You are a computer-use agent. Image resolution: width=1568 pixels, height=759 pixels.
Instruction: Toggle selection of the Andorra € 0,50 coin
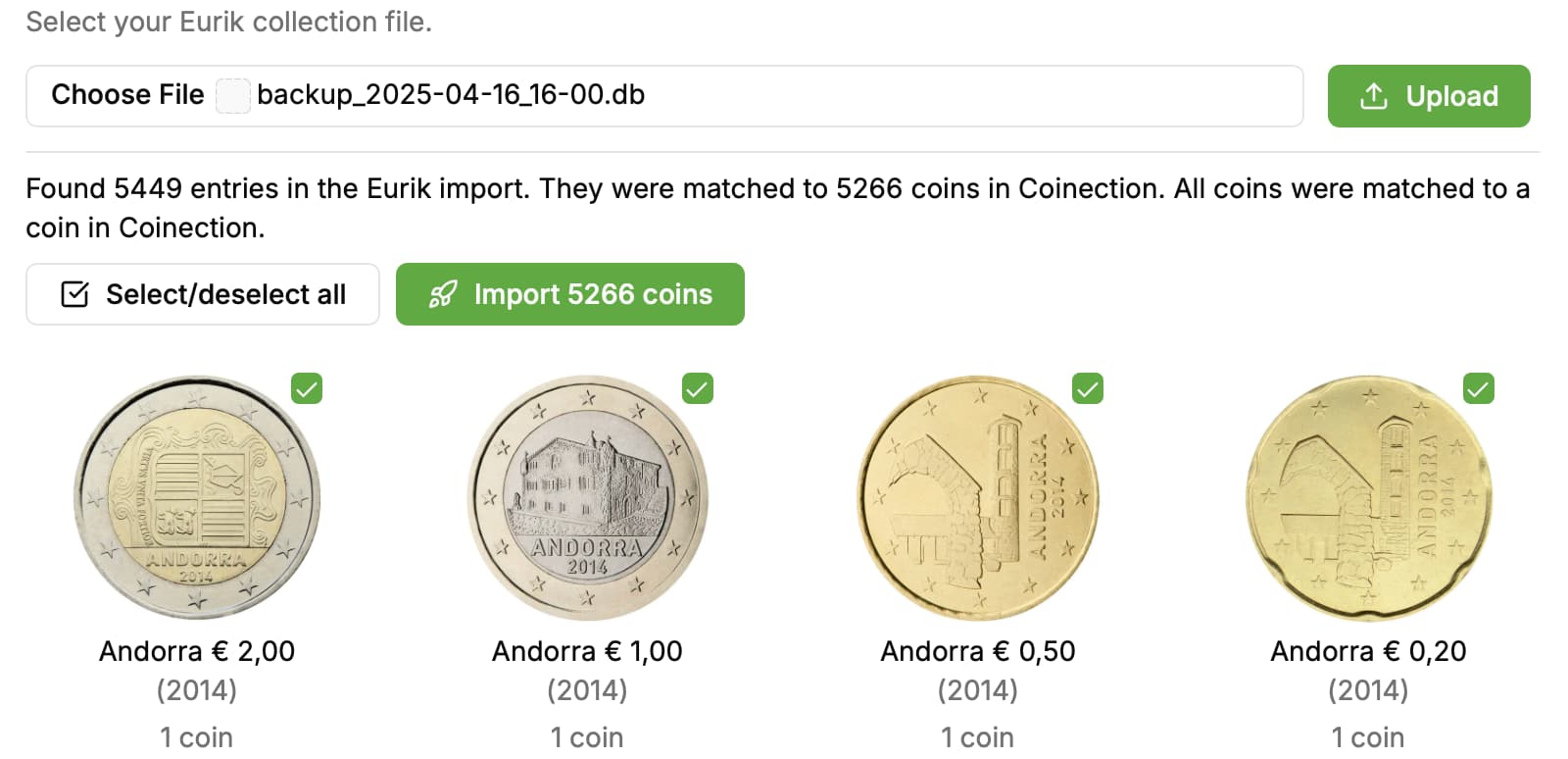tap(1090, 389)
